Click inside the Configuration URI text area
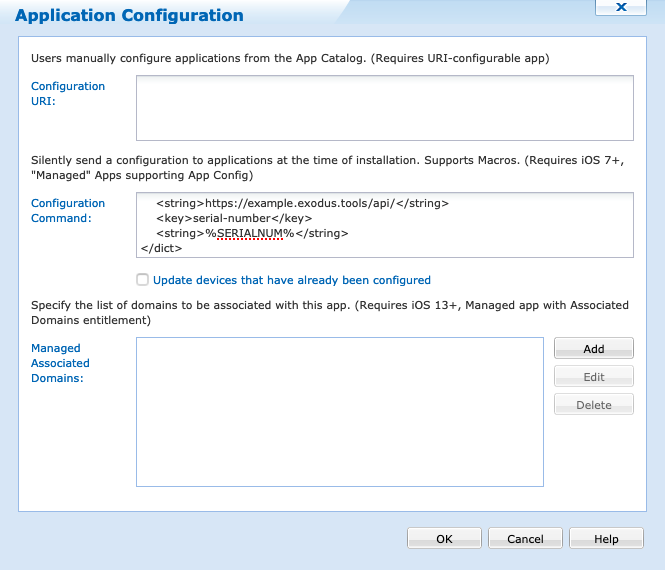The width and height of the screenshot is (665, 570). click(x=385, y=108)
